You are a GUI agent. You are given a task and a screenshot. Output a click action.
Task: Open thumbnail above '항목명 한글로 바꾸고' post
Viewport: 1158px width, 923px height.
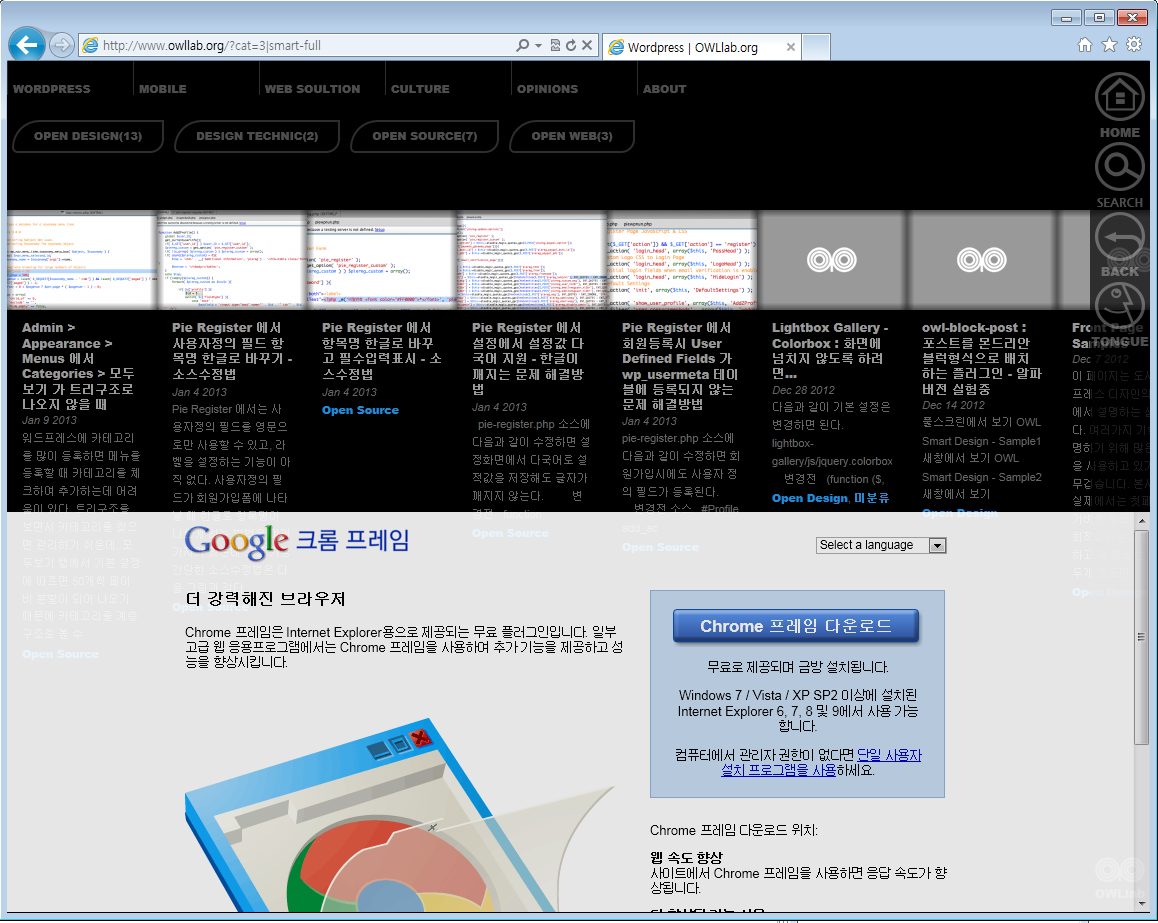[381, 260]
